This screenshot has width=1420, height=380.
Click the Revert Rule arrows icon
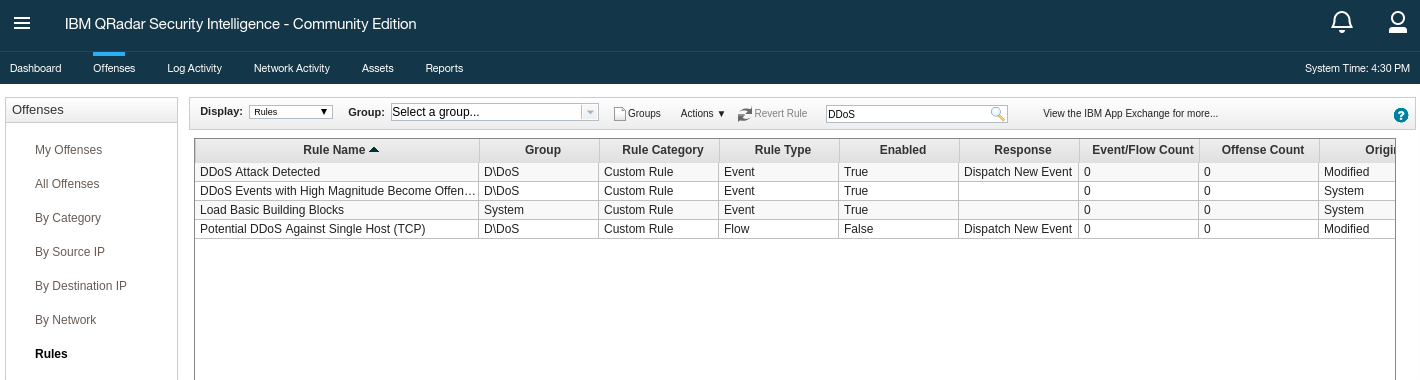click(744, 114)
